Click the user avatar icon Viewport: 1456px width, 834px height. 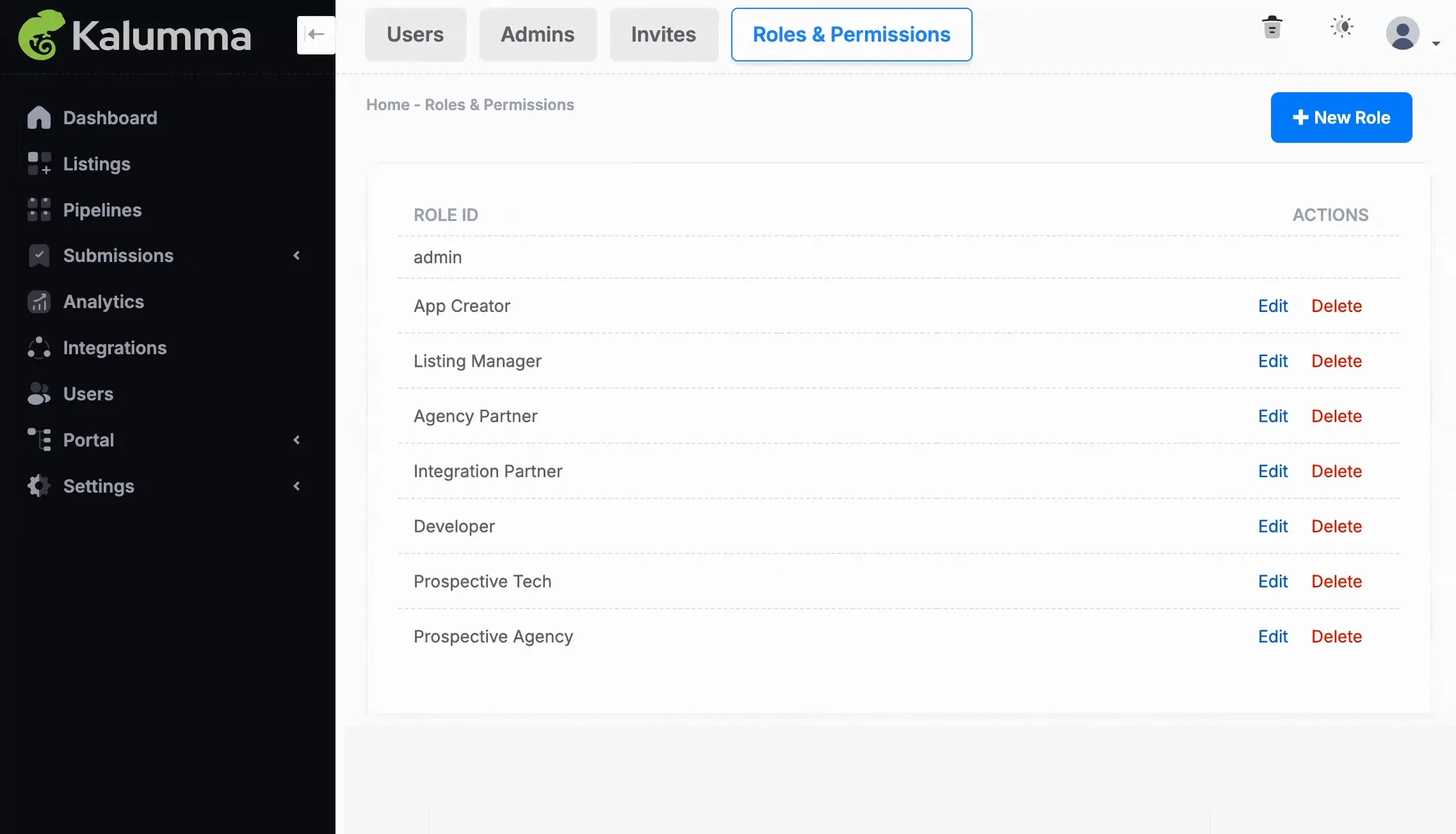(x=1403, y=33)
